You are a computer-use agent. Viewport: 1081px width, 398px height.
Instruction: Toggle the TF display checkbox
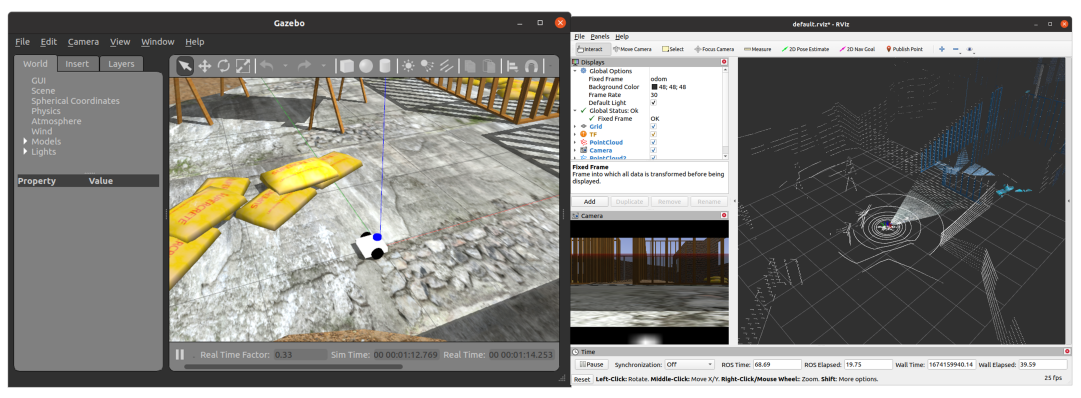click(653, 134)
